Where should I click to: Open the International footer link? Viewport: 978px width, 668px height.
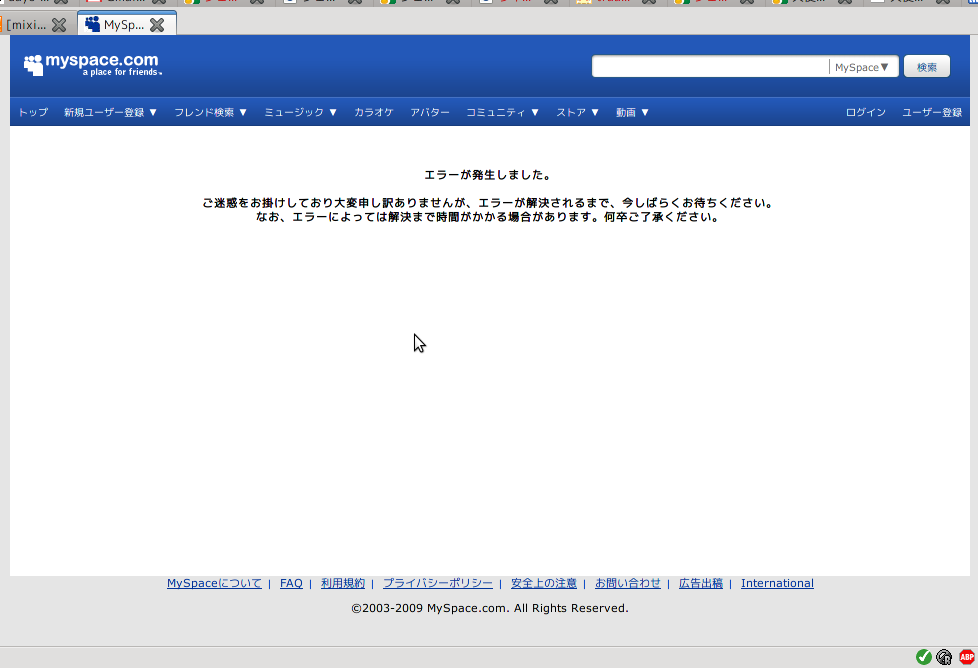[777, 583]
